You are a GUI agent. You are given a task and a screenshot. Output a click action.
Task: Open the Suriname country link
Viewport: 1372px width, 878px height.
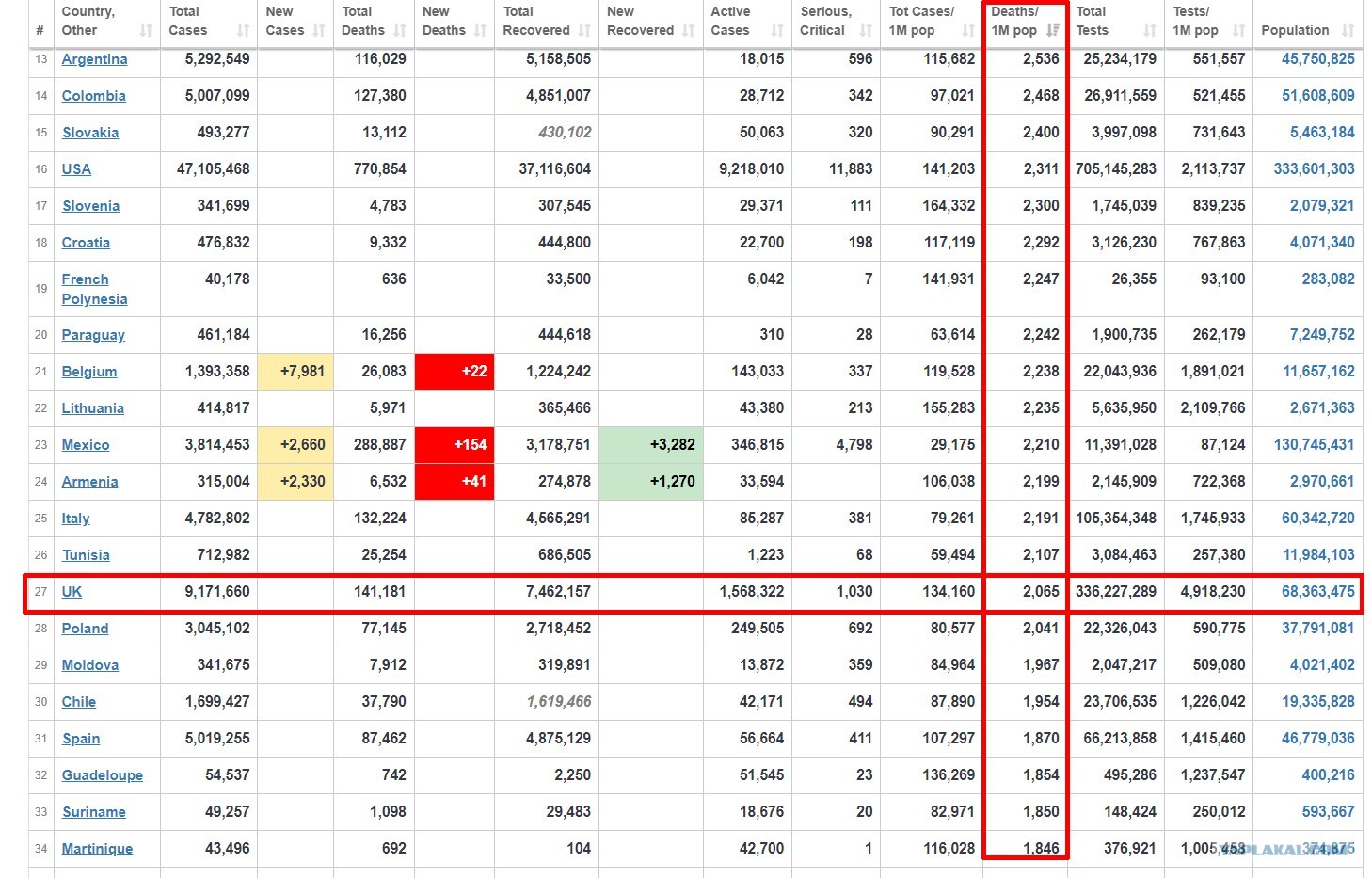(93, 812)
